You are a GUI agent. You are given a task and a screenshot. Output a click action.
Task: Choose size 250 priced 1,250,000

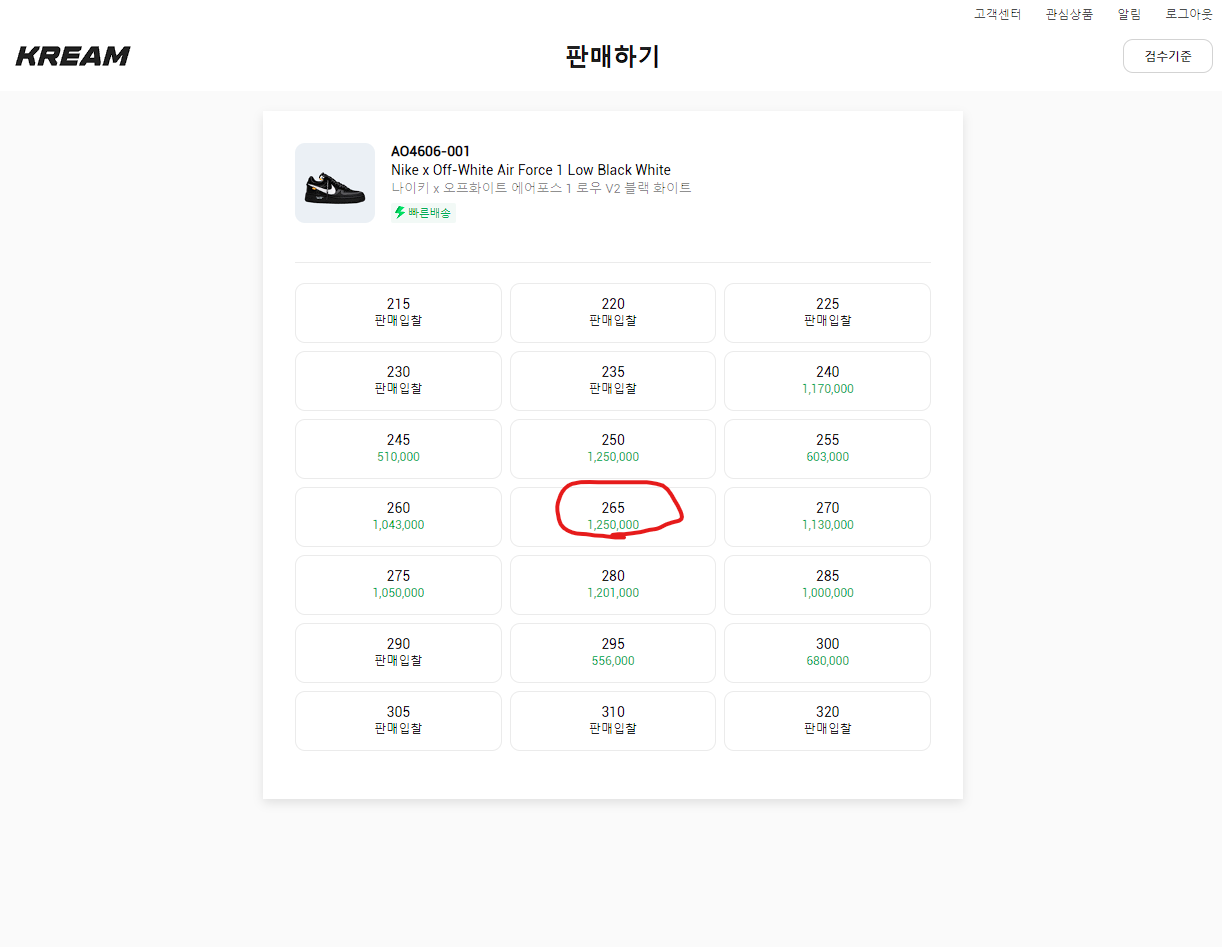pyautogui.click(x=613, y=448)
